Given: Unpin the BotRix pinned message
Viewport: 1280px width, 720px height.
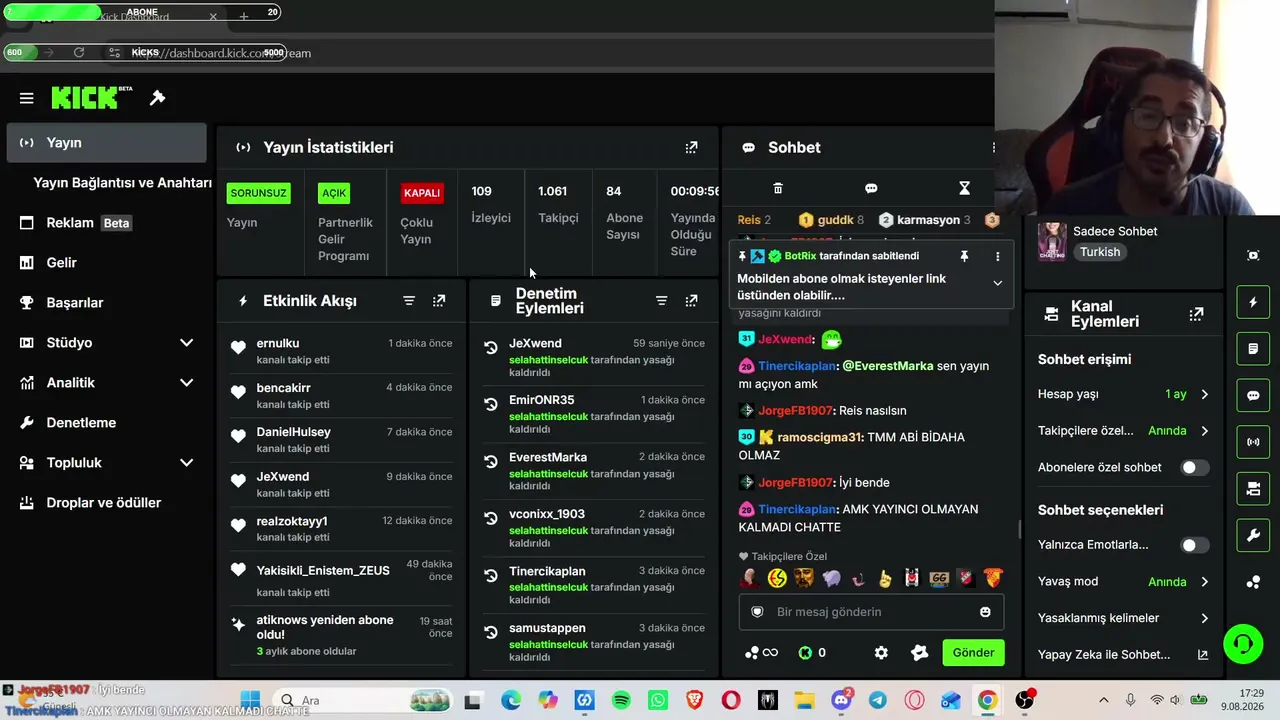Looking at the screenshot, I should (x=964, y=256).
